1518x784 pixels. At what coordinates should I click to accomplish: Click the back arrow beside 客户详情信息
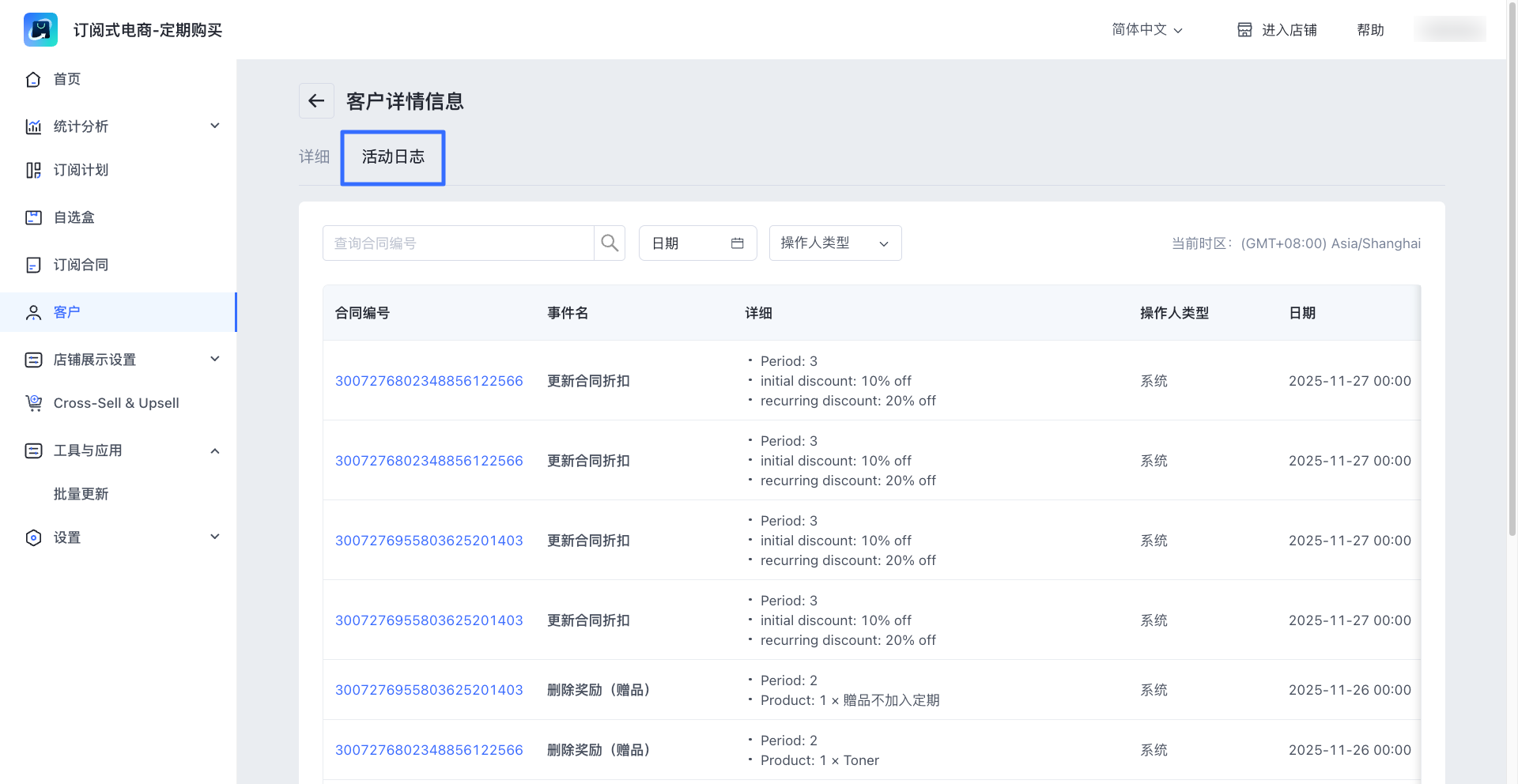[x=316, y=101]
